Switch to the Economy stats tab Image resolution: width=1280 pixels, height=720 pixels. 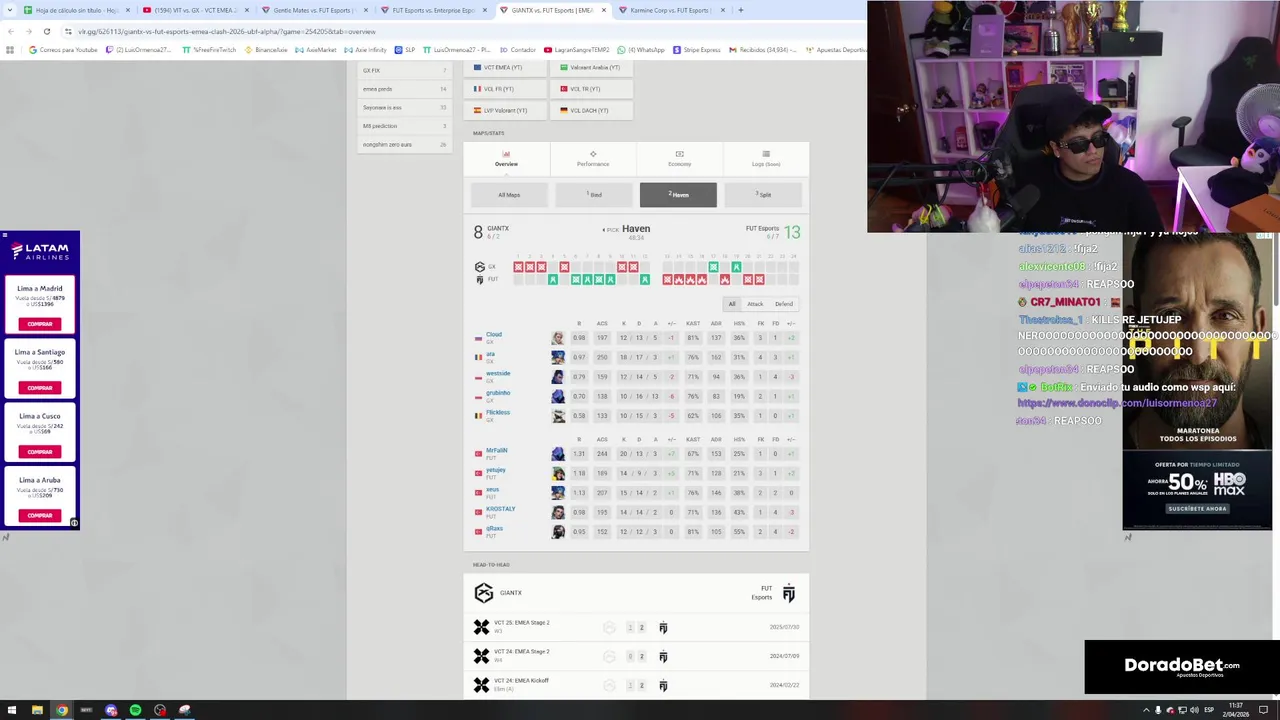(679, 159)
